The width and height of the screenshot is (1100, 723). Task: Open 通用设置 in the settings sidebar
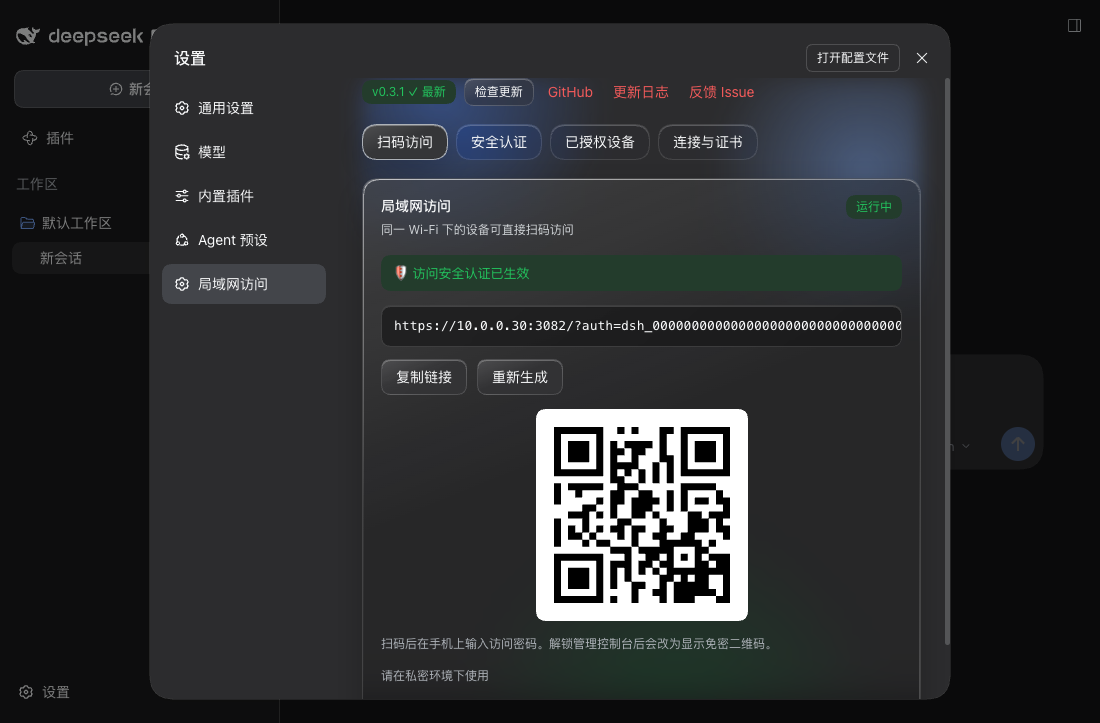point(243,108)
